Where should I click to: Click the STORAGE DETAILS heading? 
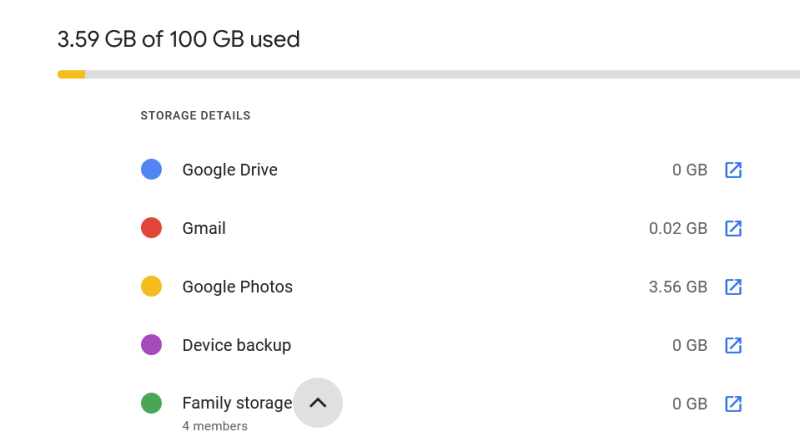[195, 116]
